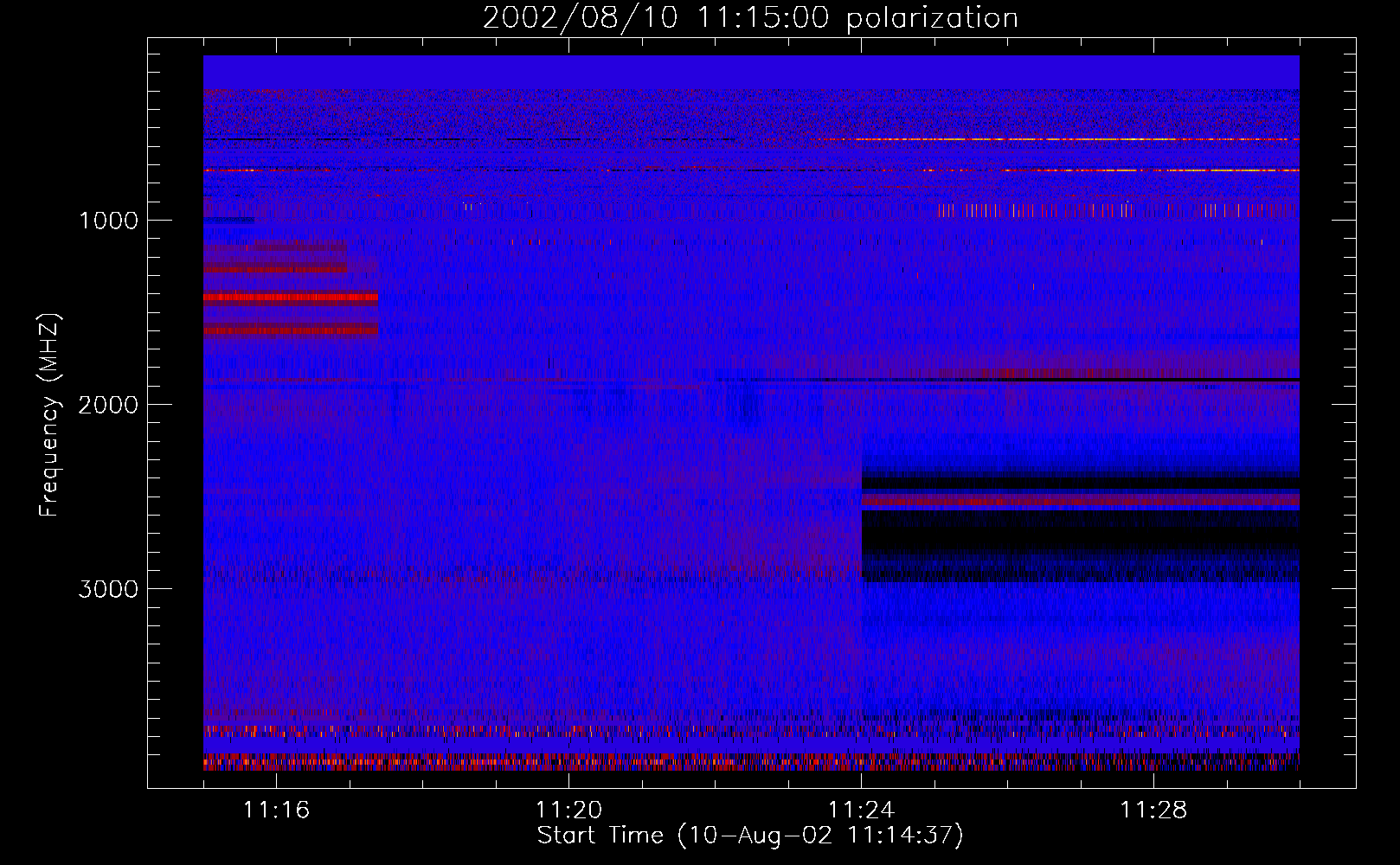The width and height of the screenshot is (1400, 865).
Task: Click the '11:20' time tick label
Action: (x=568, y=811)
